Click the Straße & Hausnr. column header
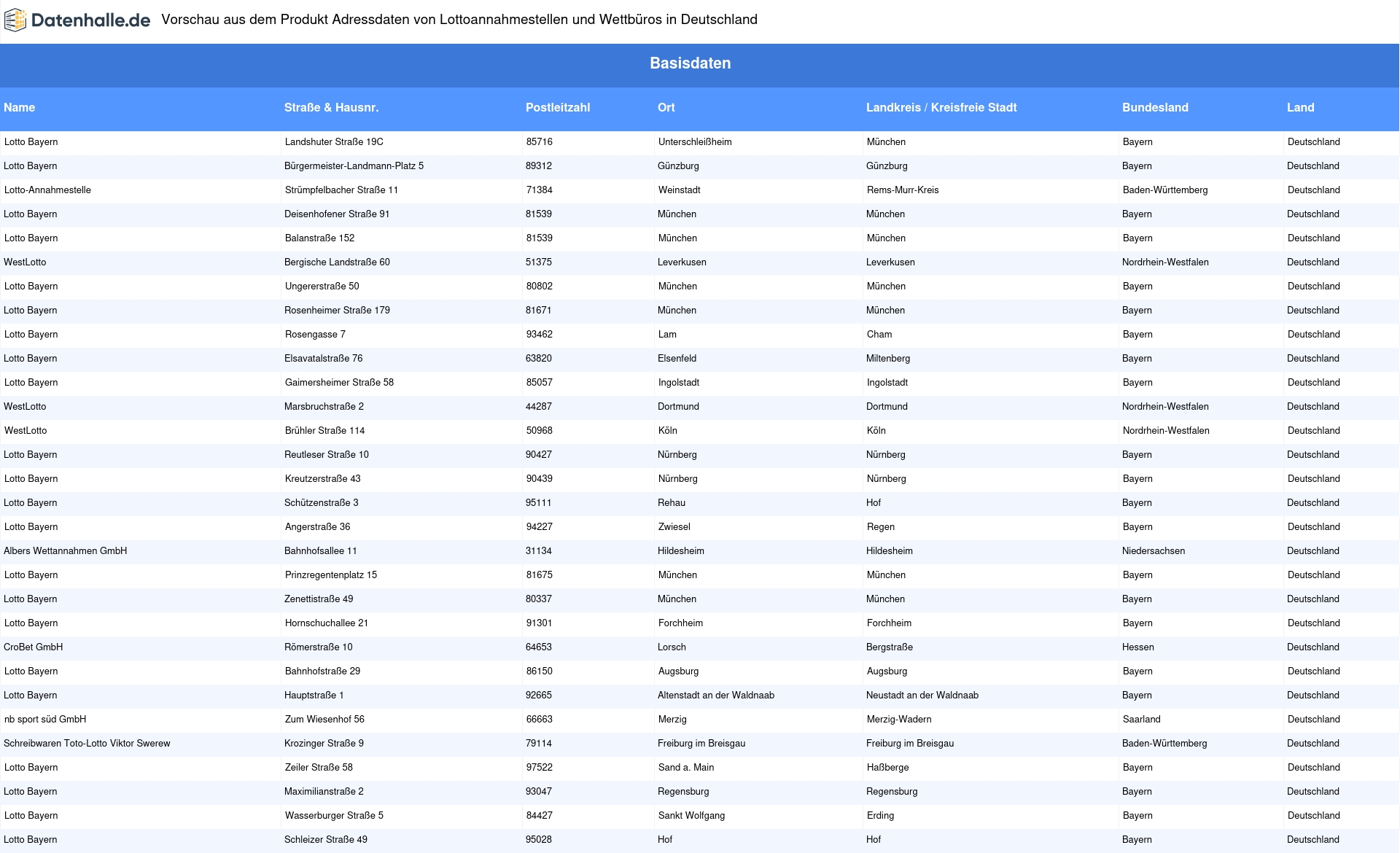The image size is (1400, 853). 331,108
